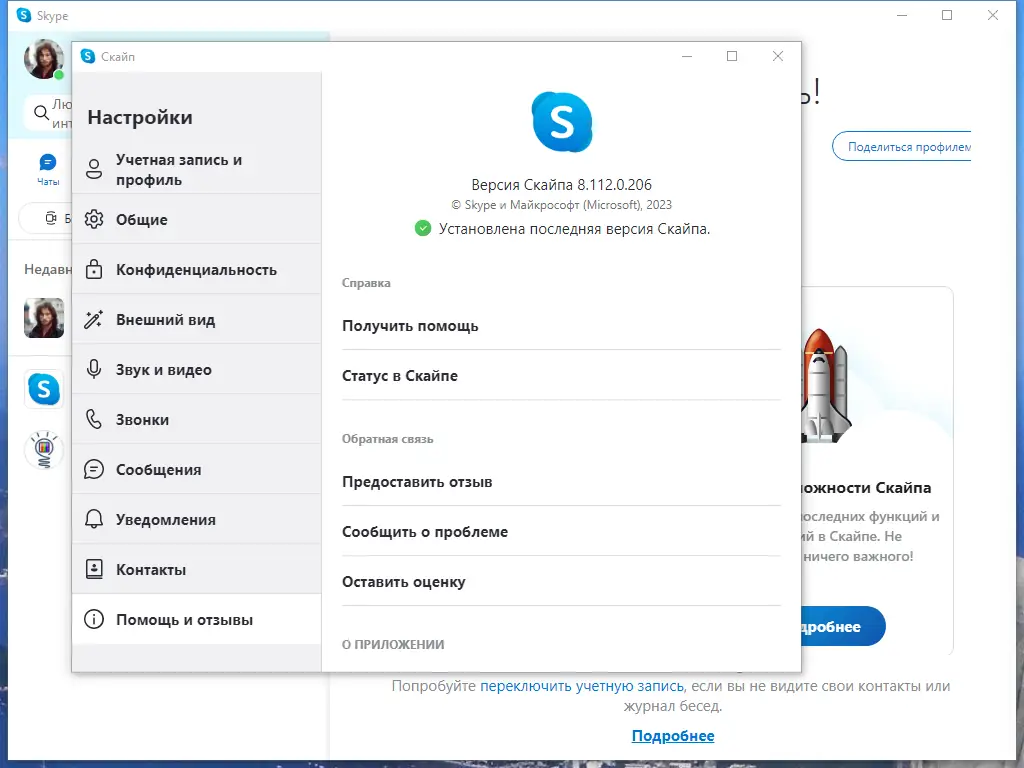This screenshot has width=1024, height=768.
Task: Choose Сообщить о проблеме
Action: pos(562,532)
